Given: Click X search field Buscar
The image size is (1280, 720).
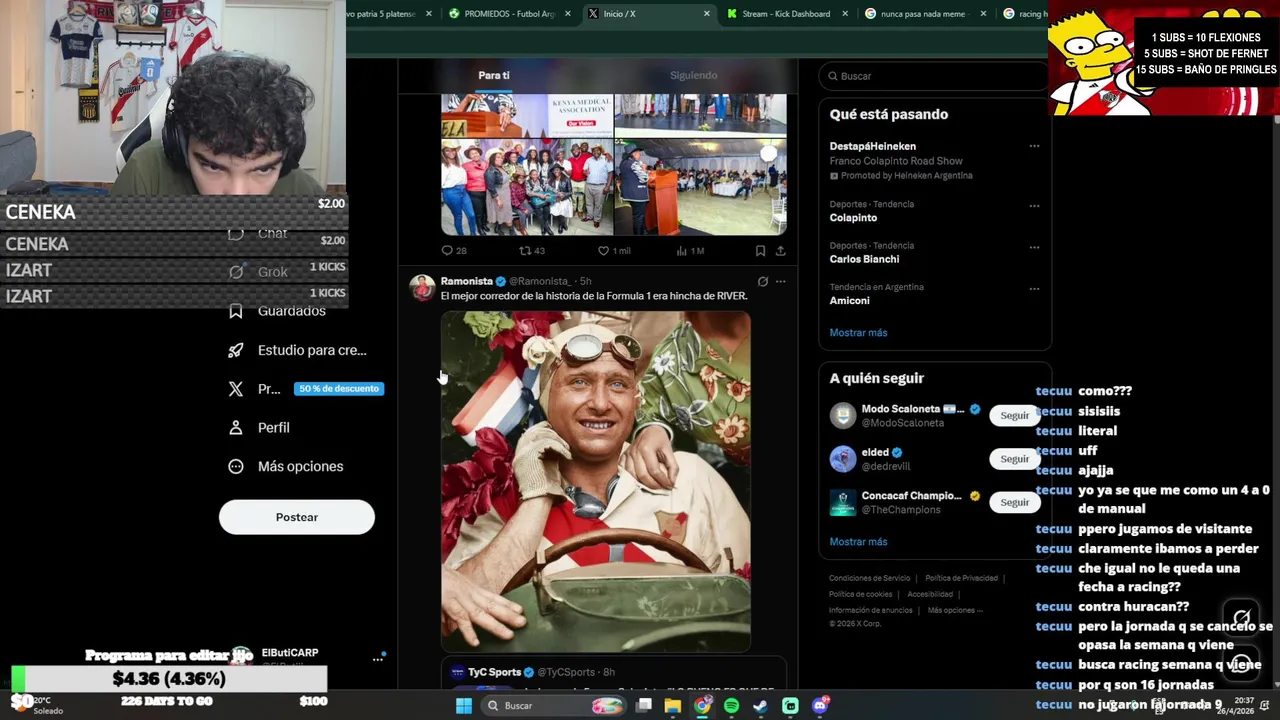Looking at the screenshot, I should pos(934,76).
